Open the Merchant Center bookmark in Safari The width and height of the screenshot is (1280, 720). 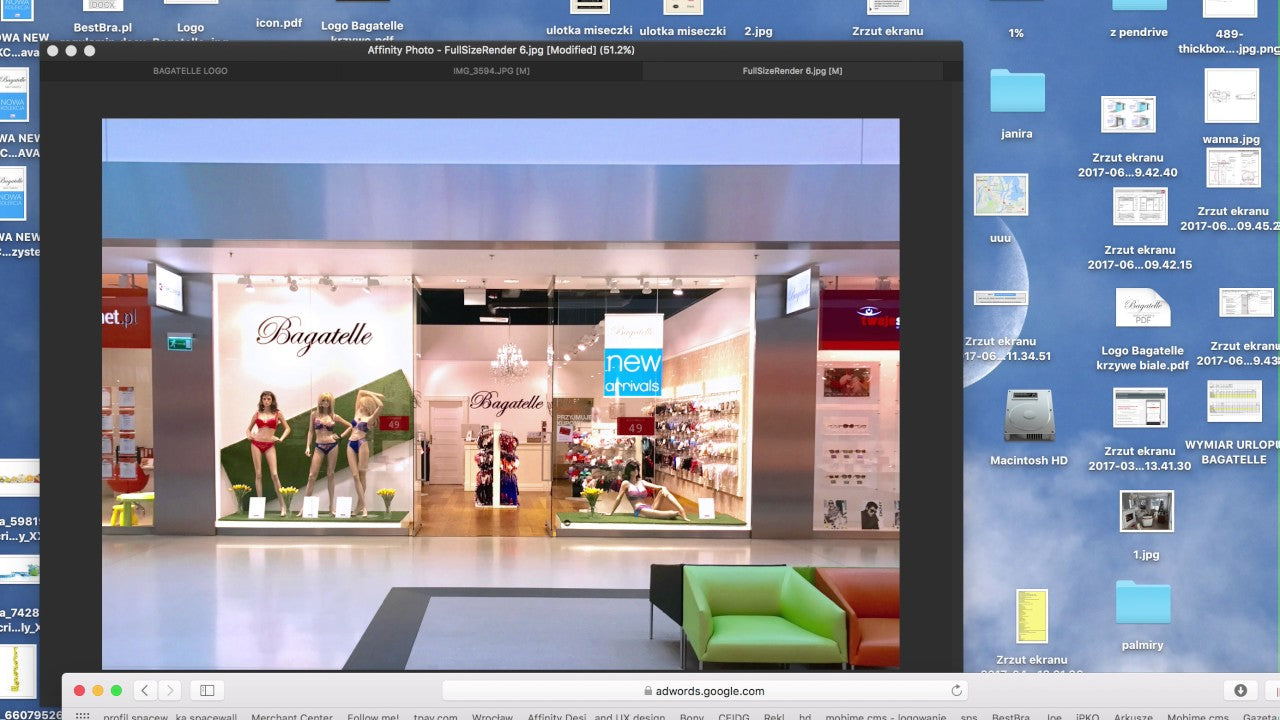[x=292, y=716]
